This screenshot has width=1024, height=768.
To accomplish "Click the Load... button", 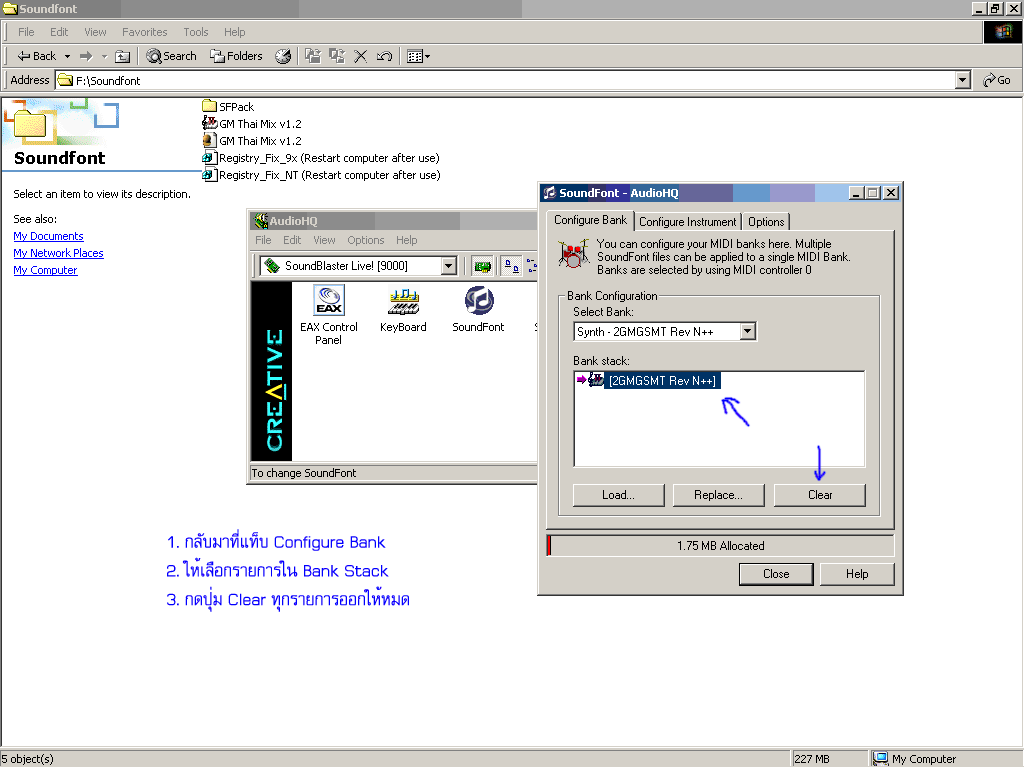I will click(x=618, y=495).
